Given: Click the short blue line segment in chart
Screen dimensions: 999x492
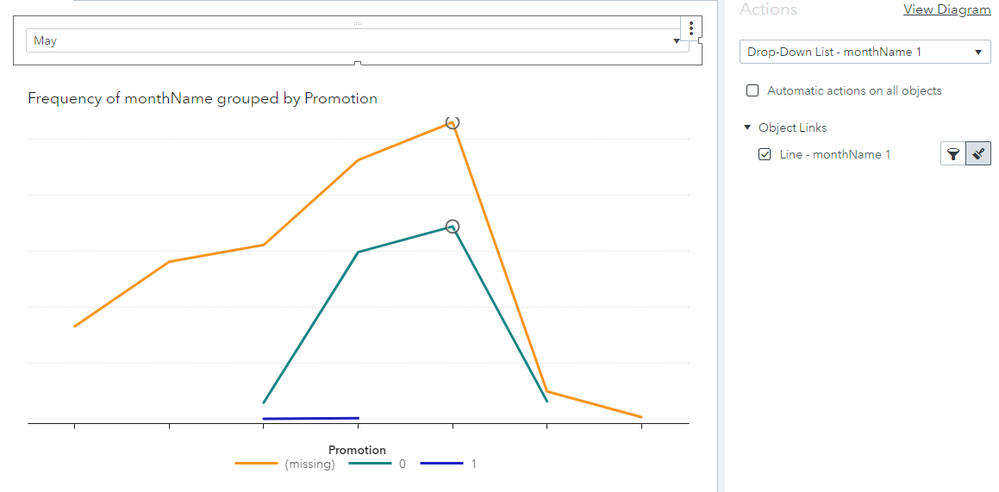Looking at the screenshot, I should pos(310,418).
